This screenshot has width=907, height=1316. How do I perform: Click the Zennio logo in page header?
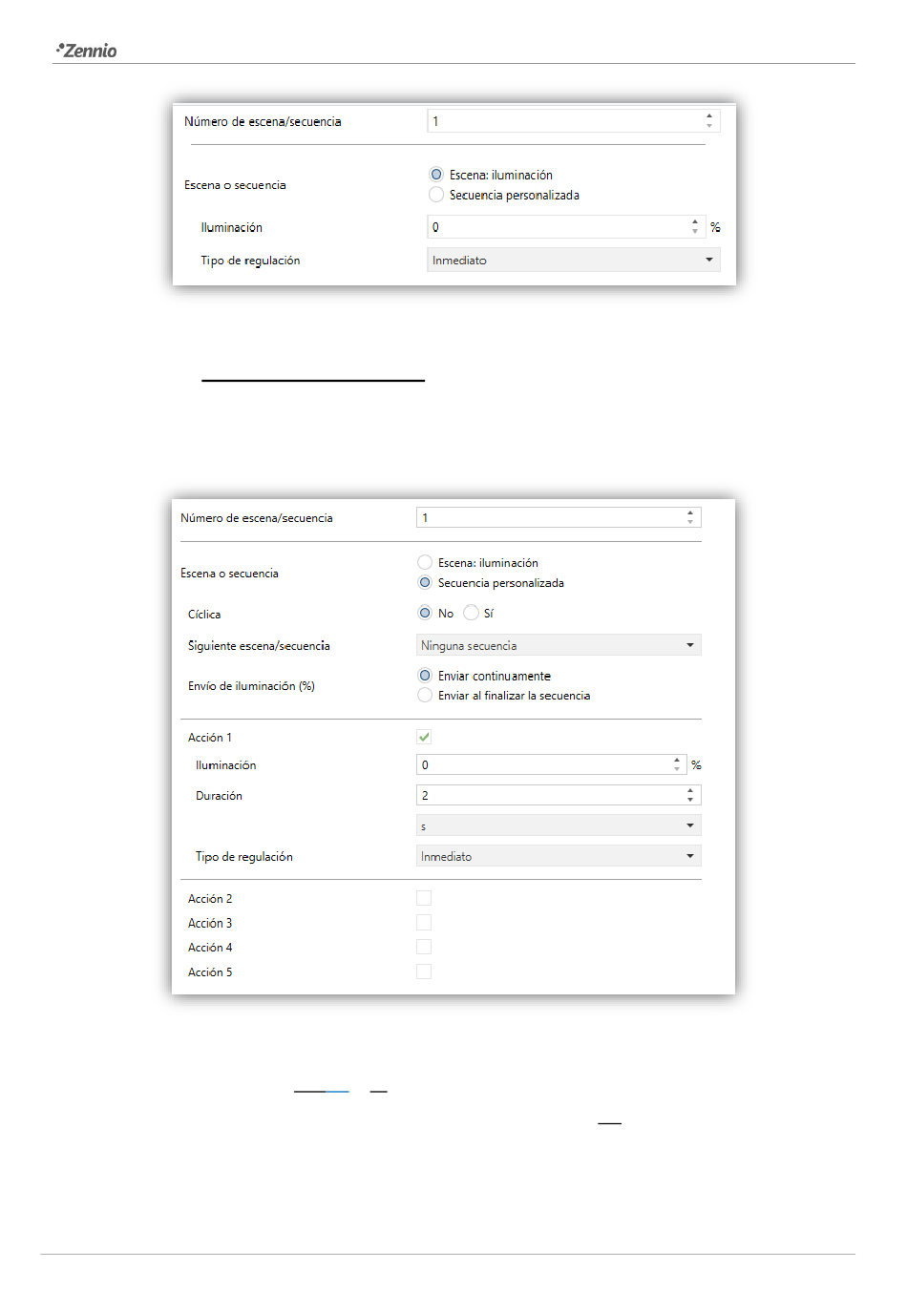87,51
